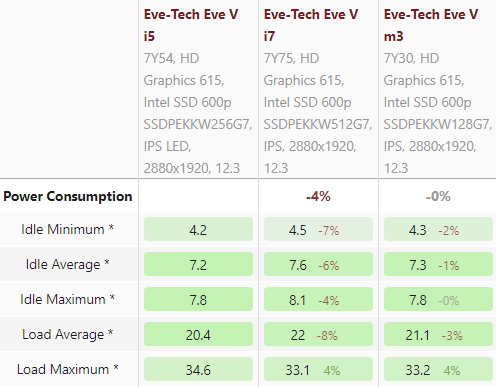
Task: Click the i7 overall -4% summary
Action: pos(318,196)
